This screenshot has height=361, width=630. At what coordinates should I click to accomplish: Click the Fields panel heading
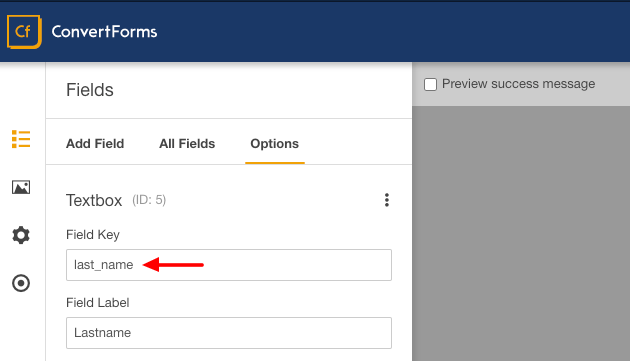(90, 90)
